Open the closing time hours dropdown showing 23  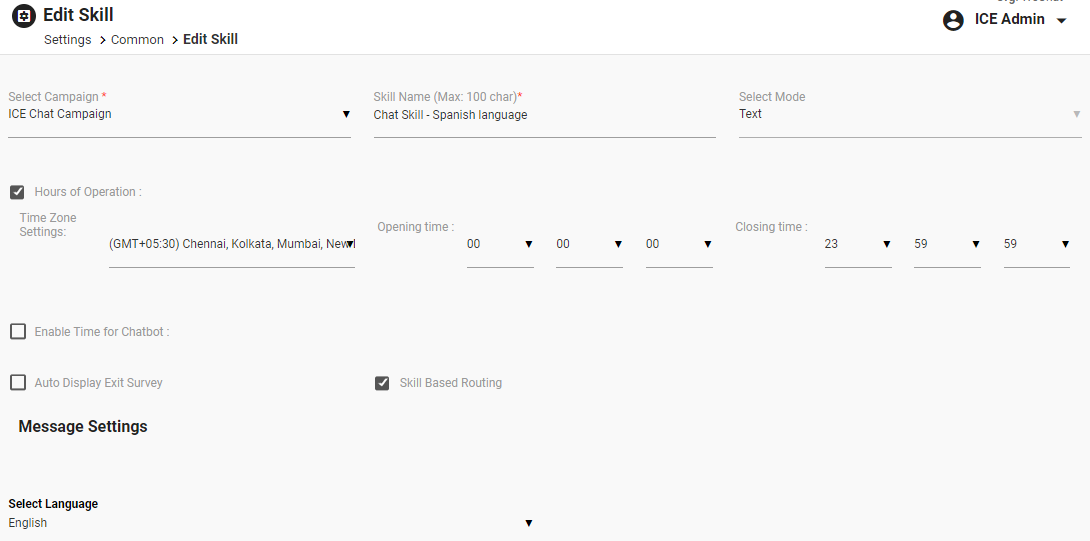(857, 244)
